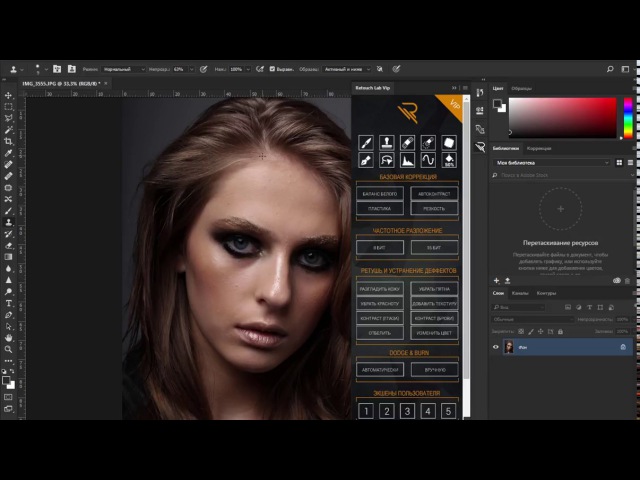Image resolution: width=640 pixels, height=480 pixels.
Task: Click the РЕЗКОСТЬ button
Action: (x=434, y=208)
